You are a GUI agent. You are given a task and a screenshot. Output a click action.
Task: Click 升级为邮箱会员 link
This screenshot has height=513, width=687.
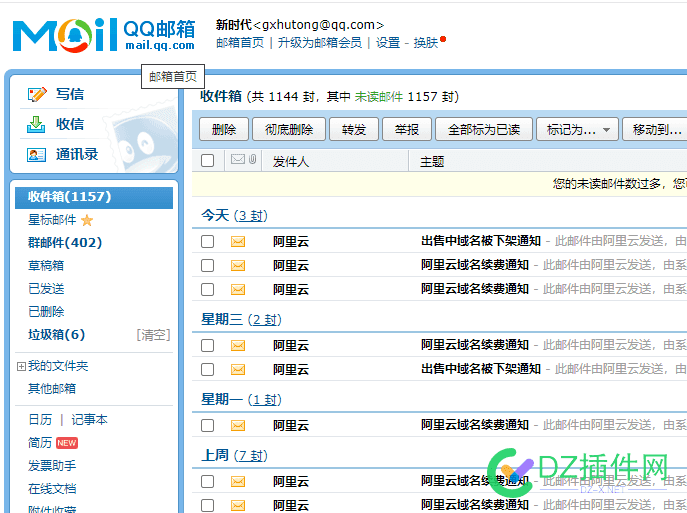pos(320,43)
